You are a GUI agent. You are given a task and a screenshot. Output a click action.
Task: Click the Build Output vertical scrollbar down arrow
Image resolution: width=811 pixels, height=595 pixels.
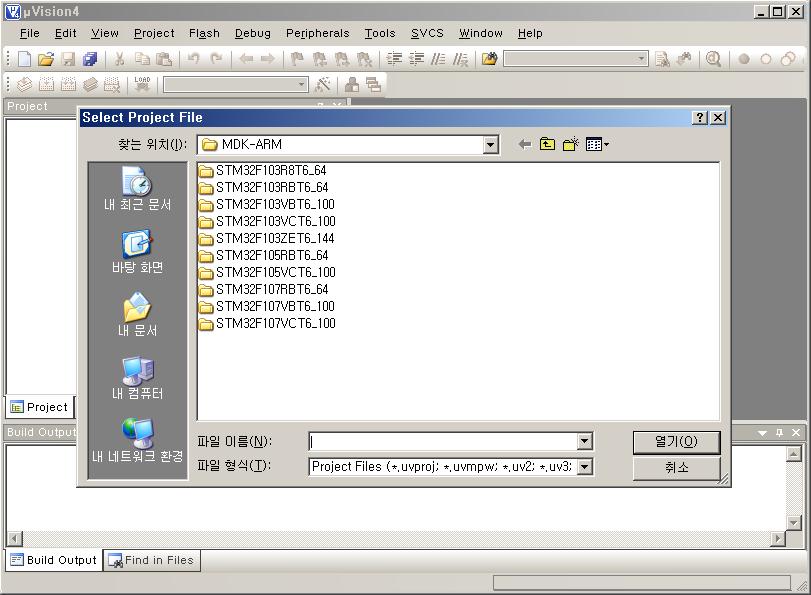tap(793, 522)
